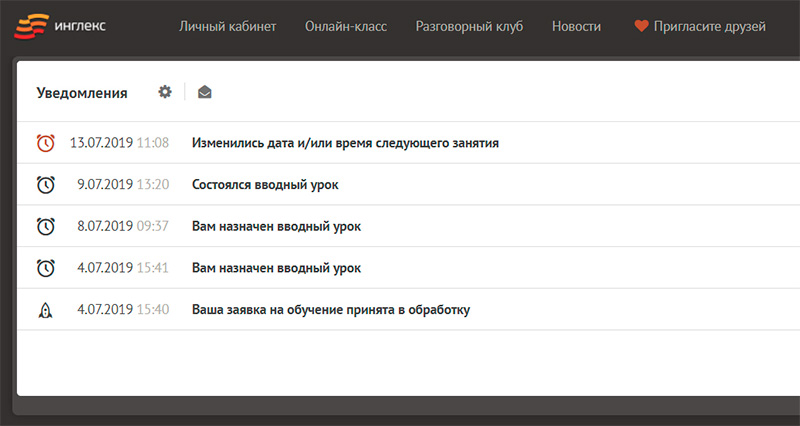Click heart icon next to Пригласите друзей
800x426 pixels.
[x=641, y=26]
